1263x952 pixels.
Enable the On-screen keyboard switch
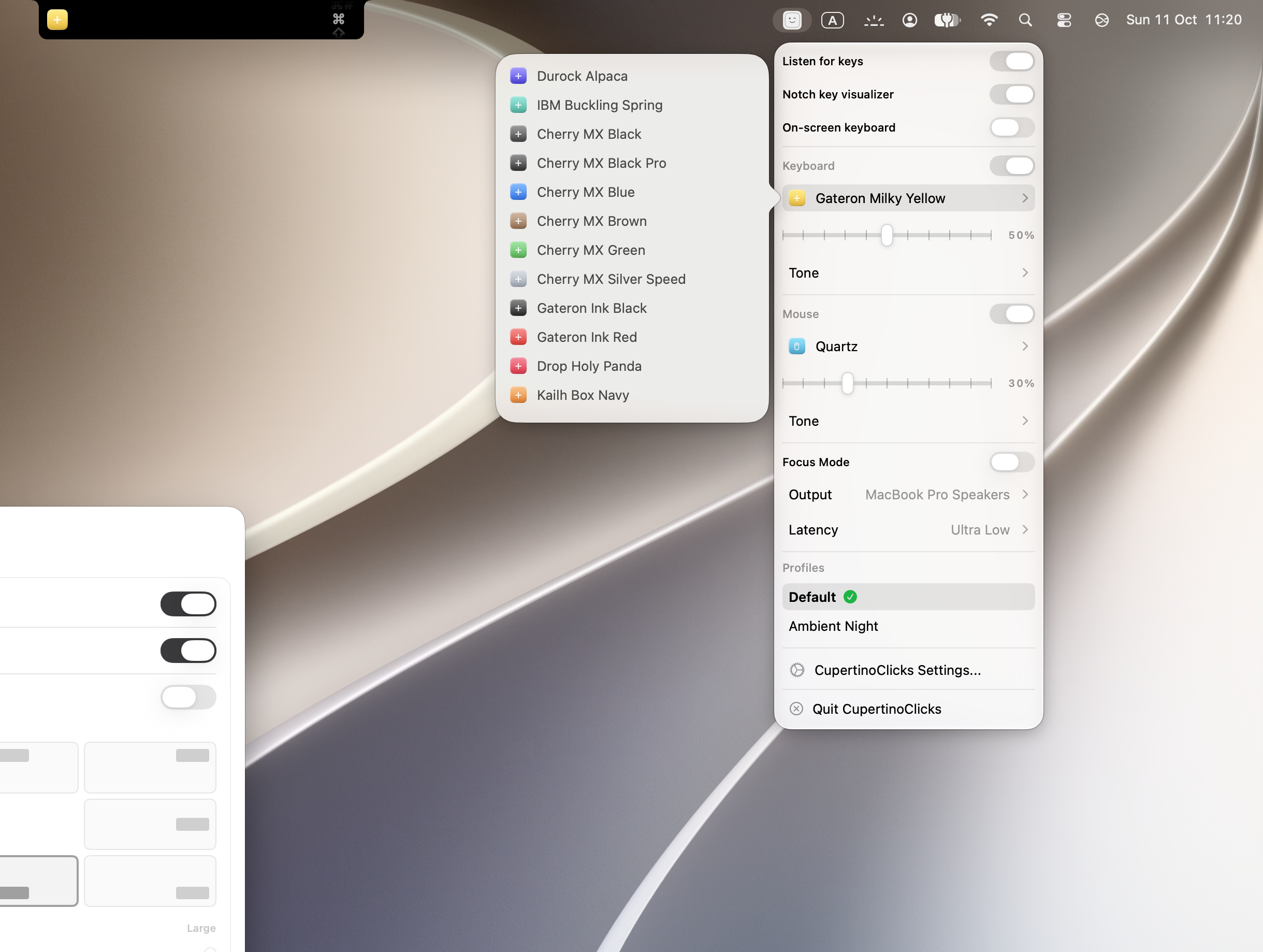click(x=1012, y=128)
